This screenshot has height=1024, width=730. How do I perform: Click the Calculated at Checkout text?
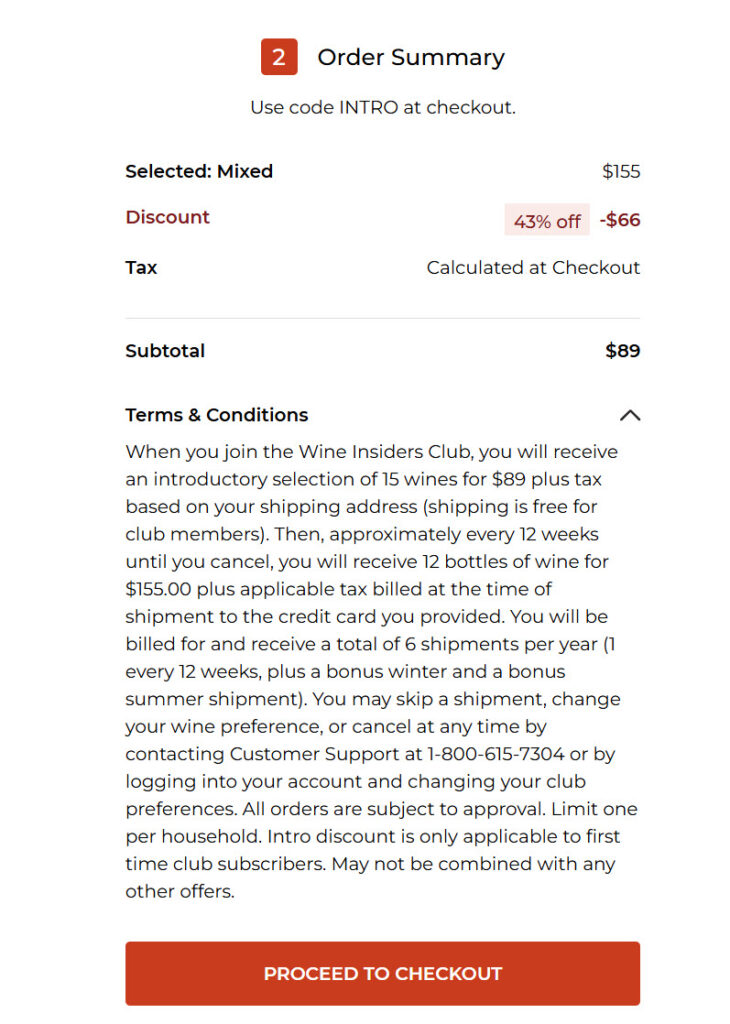coord(533,268)
